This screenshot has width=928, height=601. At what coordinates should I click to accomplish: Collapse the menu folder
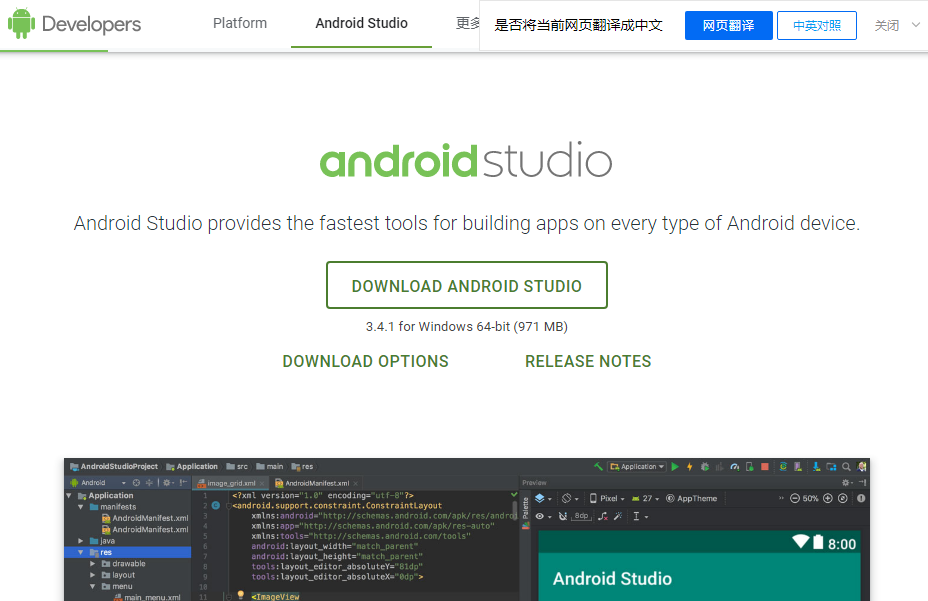92,586
